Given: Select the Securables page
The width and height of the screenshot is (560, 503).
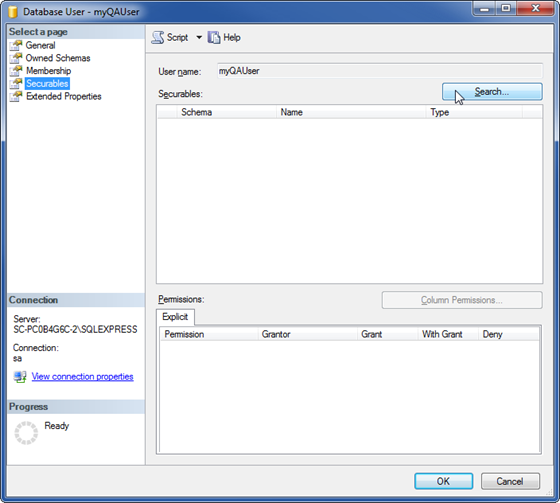Looking at the screenshot, I should coord(47,84).
